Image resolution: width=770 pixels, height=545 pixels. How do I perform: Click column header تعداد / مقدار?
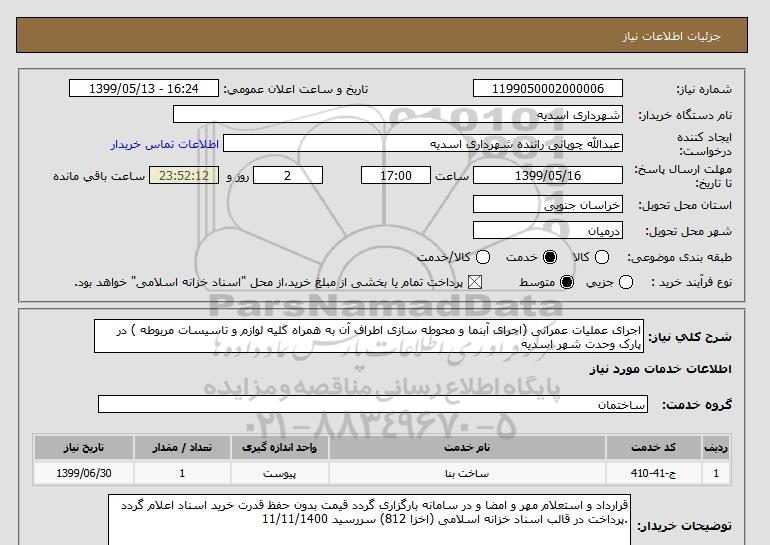point(182,447)
